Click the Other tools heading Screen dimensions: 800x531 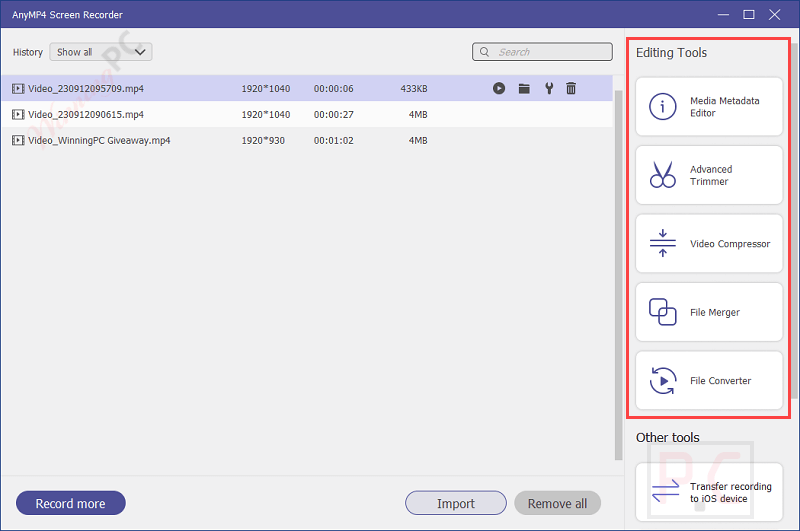[x=667, y=438]
